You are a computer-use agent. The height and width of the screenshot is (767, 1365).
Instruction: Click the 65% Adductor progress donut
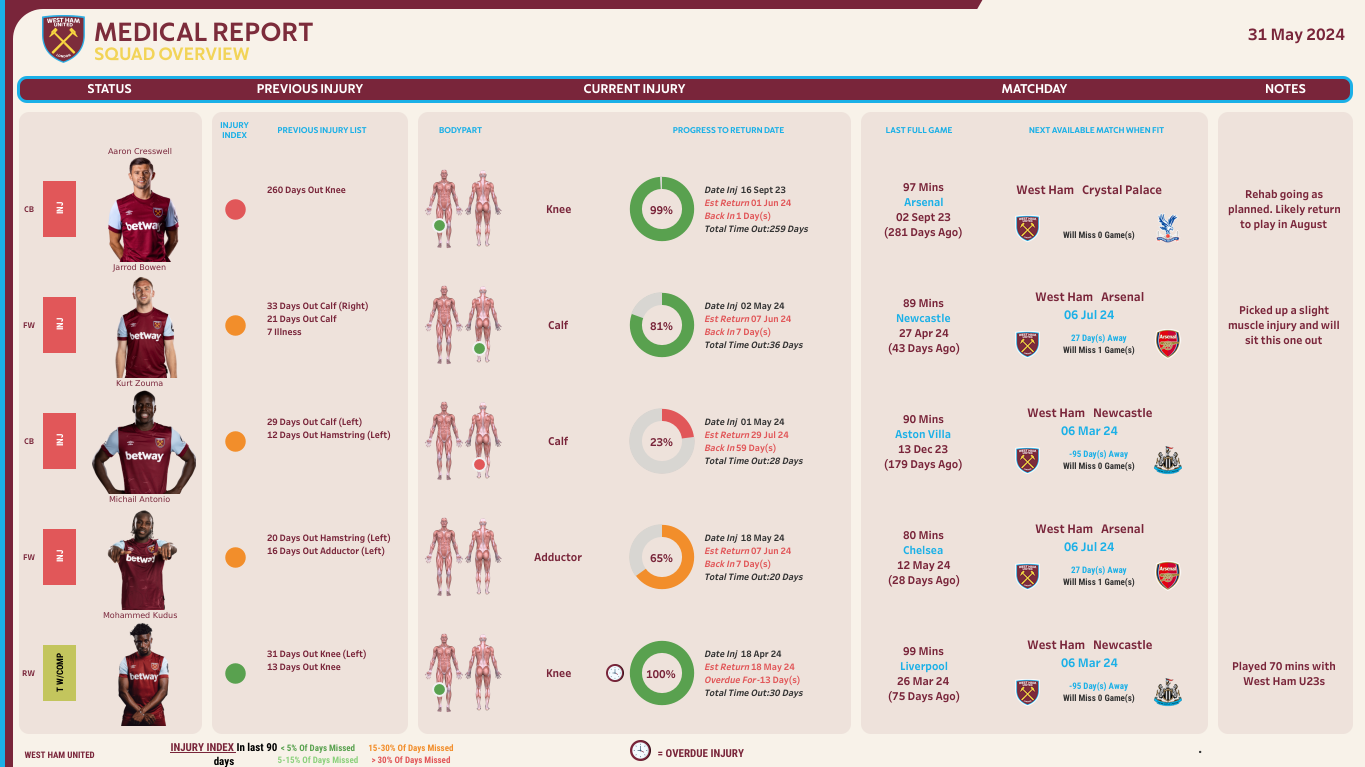coord(661,557)
